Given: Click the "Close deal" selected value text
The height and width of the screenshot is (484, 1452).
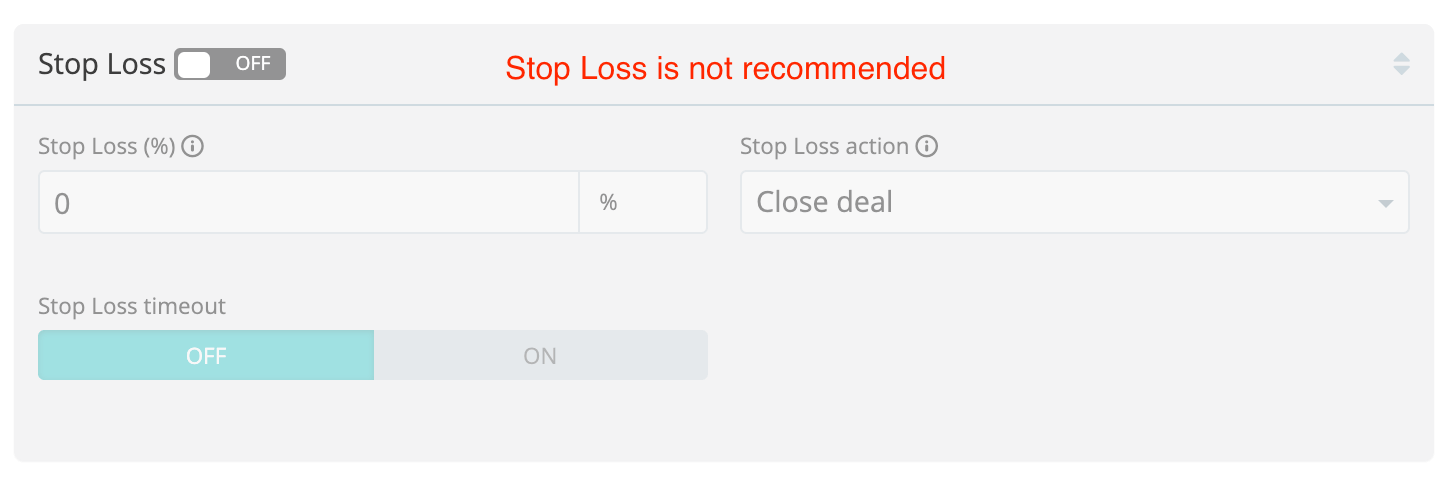Looking at the screenshot, I should pyautogui.click(x=824, y=203).
